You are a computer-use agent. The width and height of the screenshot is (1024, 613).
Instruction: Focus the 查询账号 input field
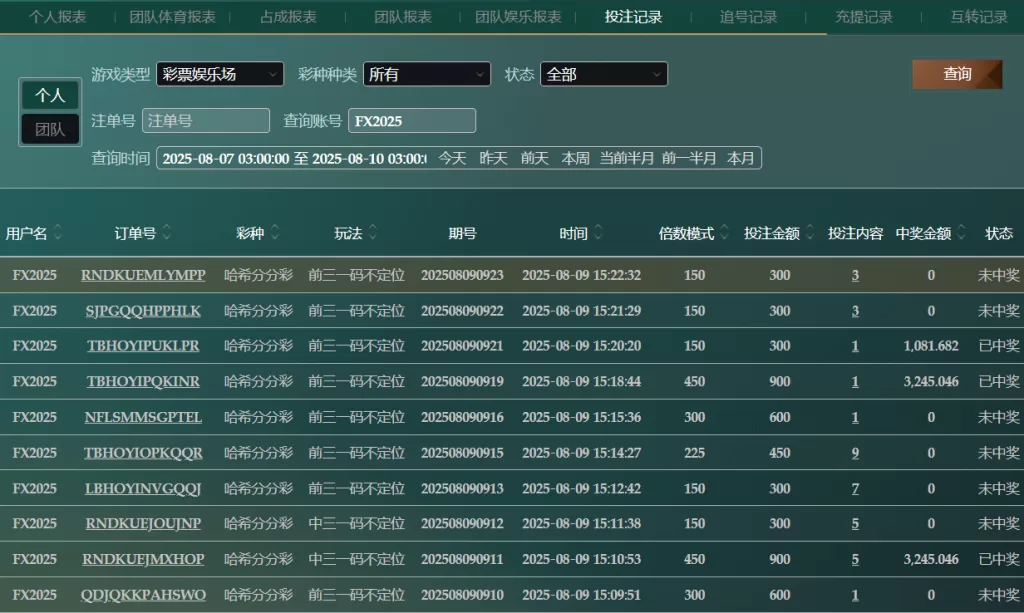point(412,121)
